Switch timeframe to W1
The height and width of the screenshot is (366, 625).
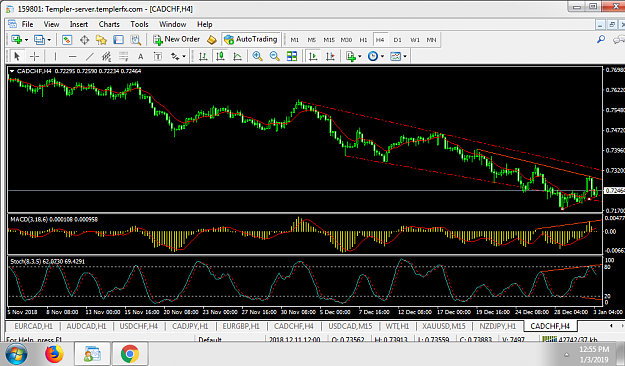(x=415, y=40)
